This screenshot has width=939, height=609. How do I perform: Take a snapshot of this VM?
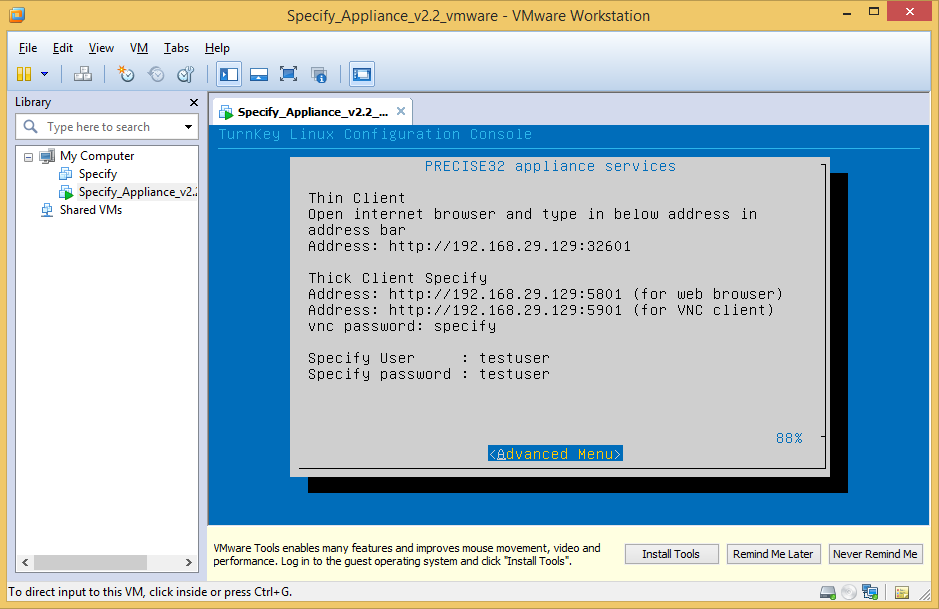pyautogui.click(x=126, y=74)
